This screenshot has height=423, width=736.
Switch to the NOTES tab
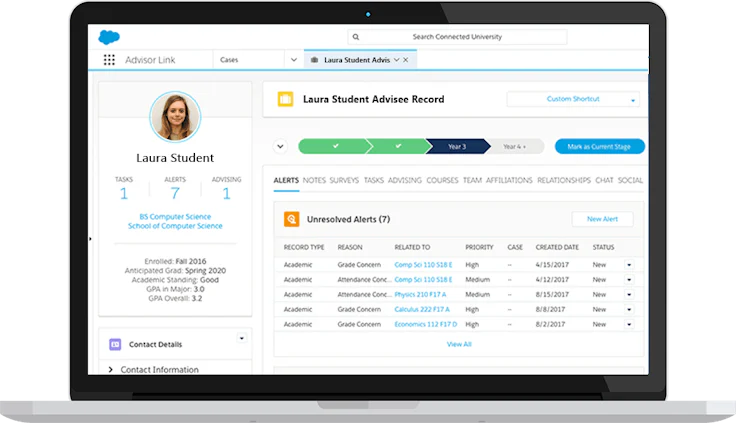(314, 180)
